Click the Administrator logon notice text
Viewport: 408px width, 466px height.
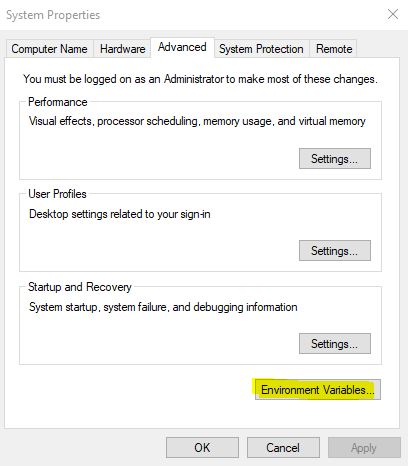[x=200, y=79]
